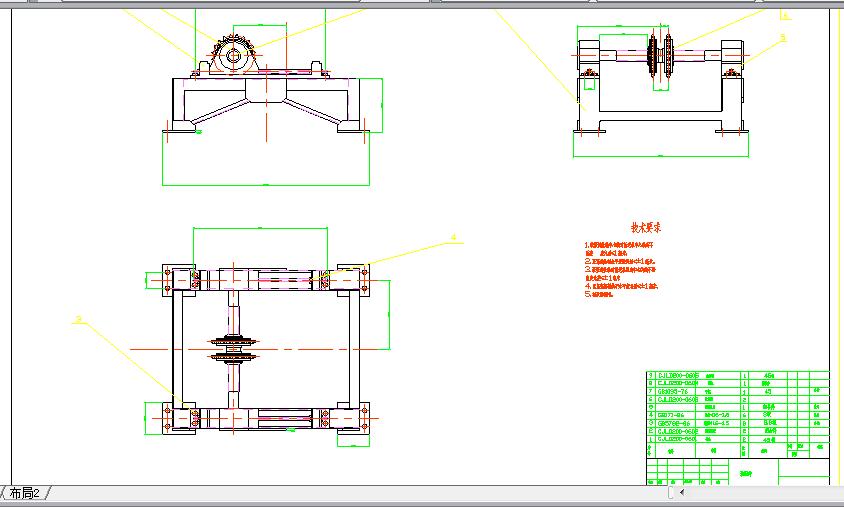Image resolution: width=844 pixels, height=507 pixels.
Task: Click the parts list row numbered 4
Action: pyautogui.click(x=737, y=415)
